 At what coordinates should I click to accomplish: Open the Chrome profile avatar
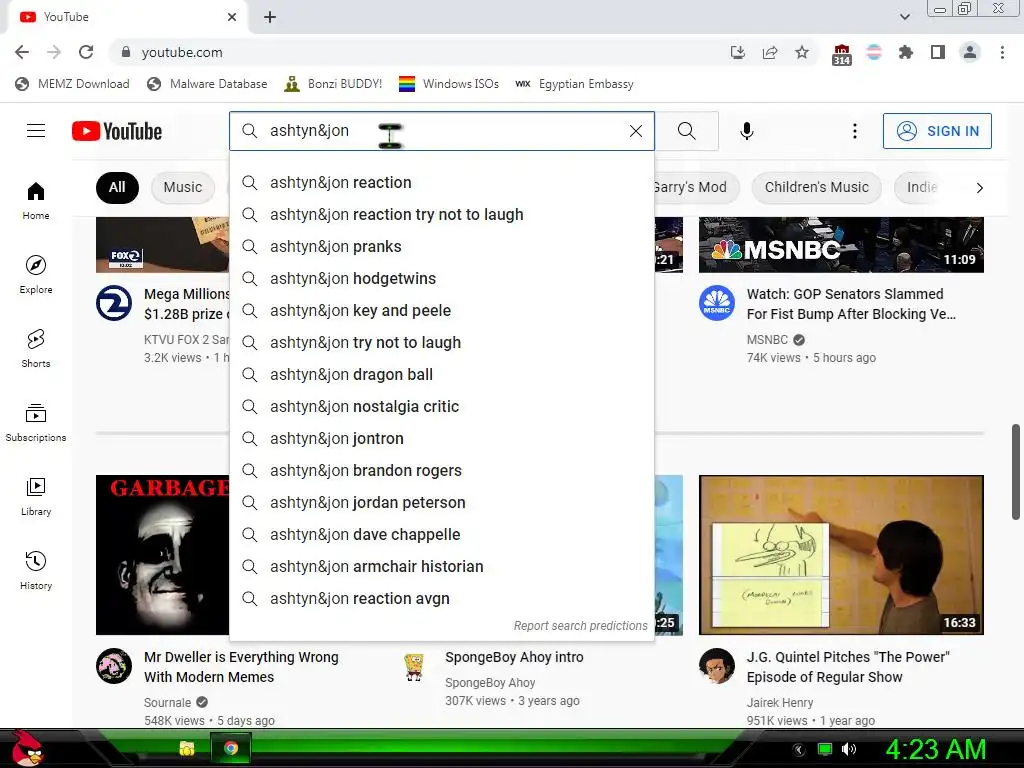[x=970, y=52]
